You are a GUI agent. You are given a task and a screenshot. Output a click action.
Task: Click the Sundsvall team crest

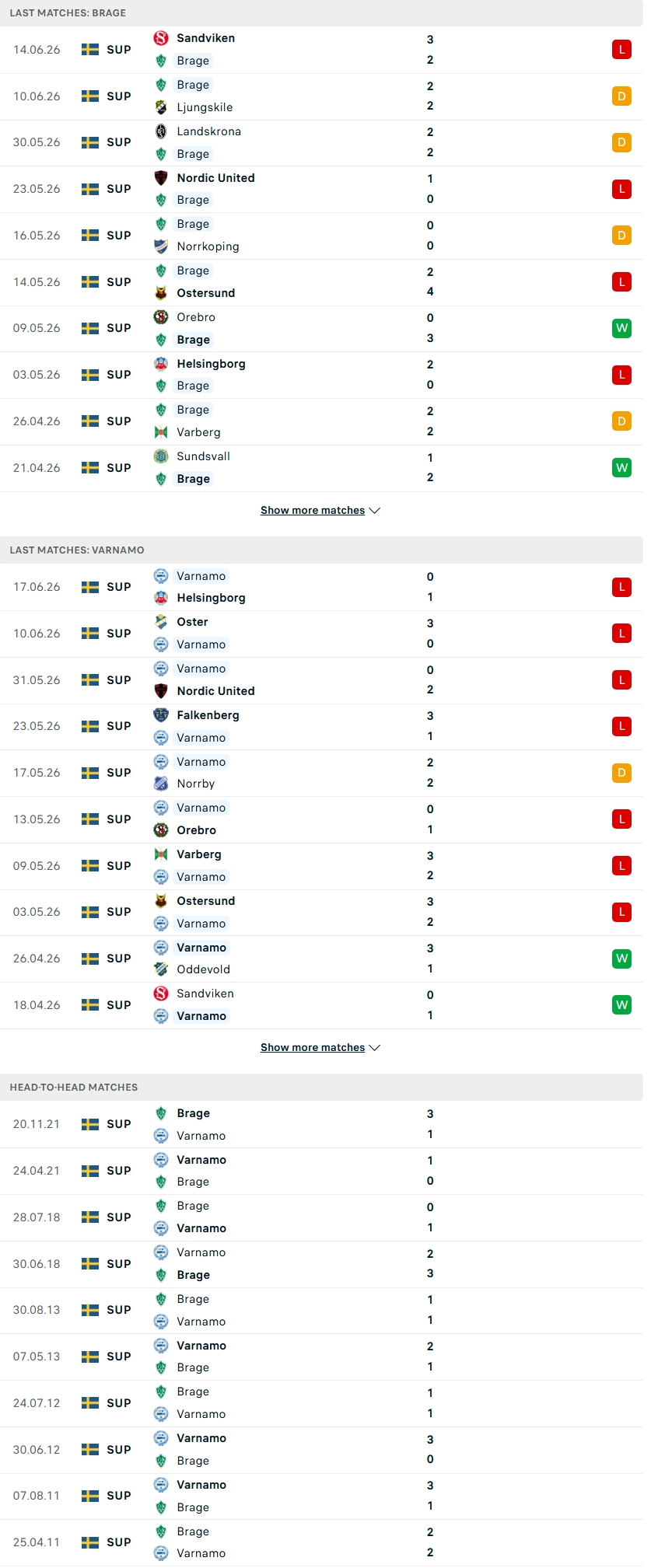161,456
